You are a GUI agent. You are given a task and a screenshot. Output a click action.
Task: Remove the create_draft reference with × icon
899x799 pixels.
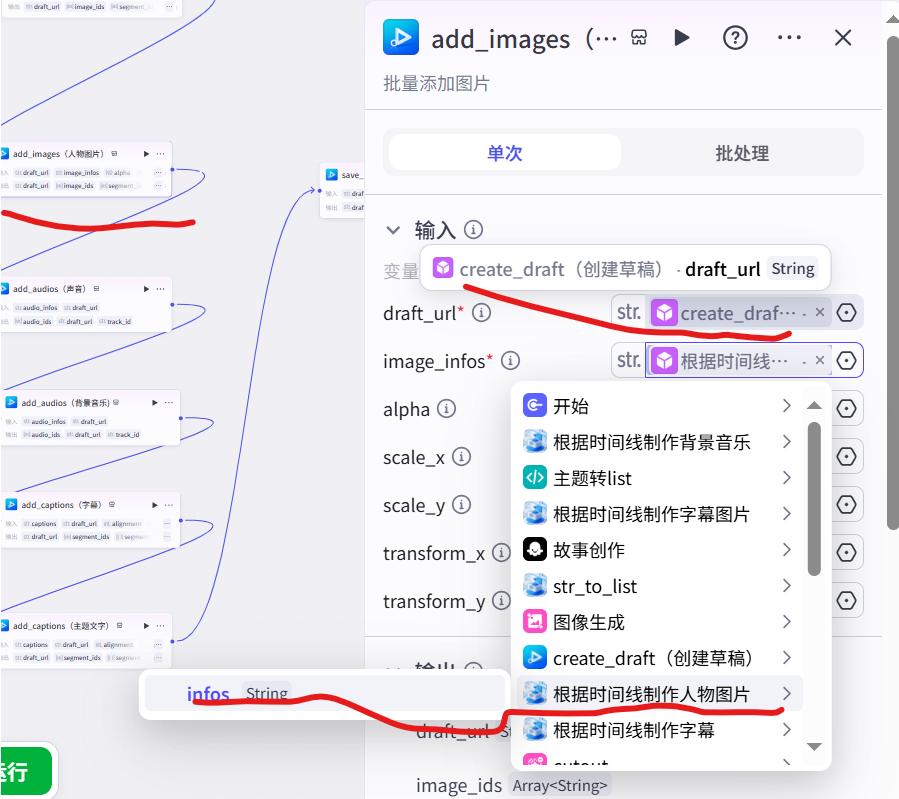[819, 312]
